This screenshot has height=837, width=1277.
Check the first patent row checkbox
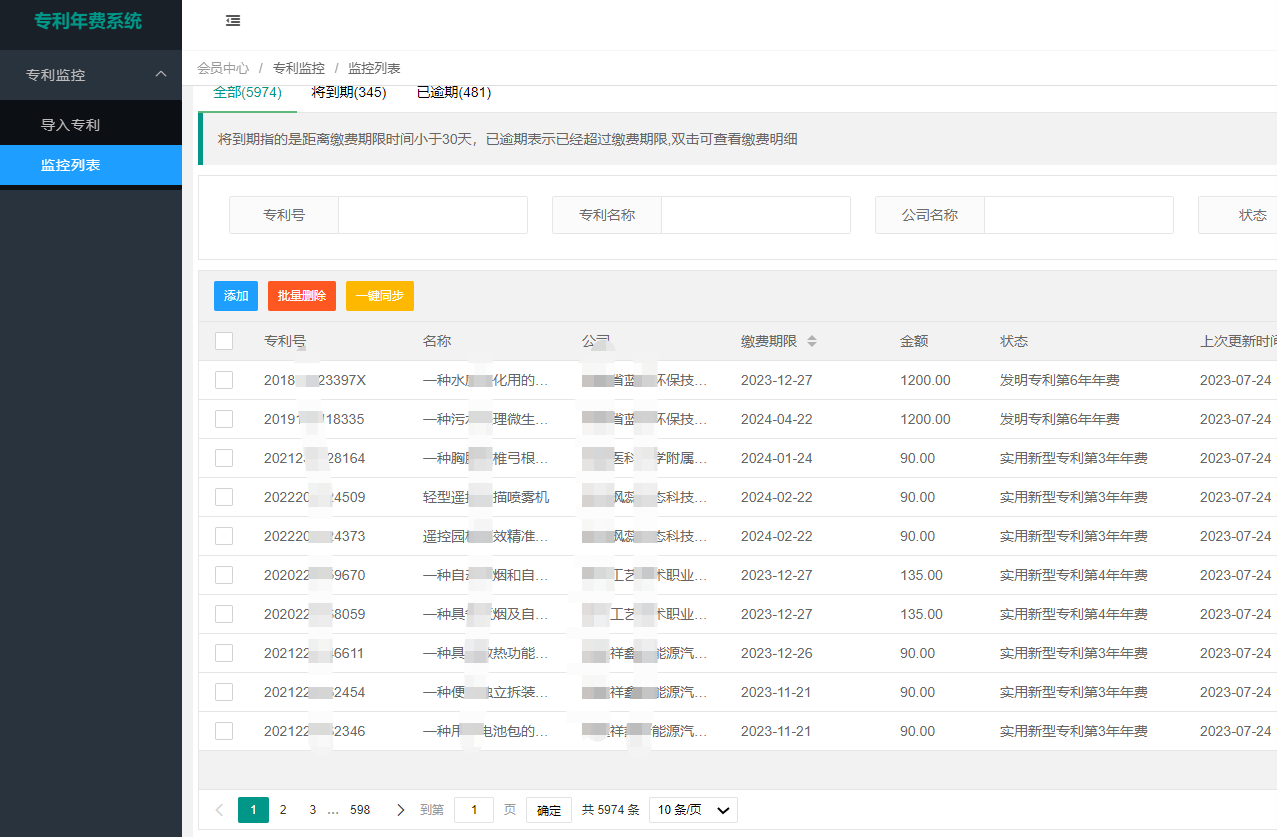pyautogui.click(x=224, y=380)
